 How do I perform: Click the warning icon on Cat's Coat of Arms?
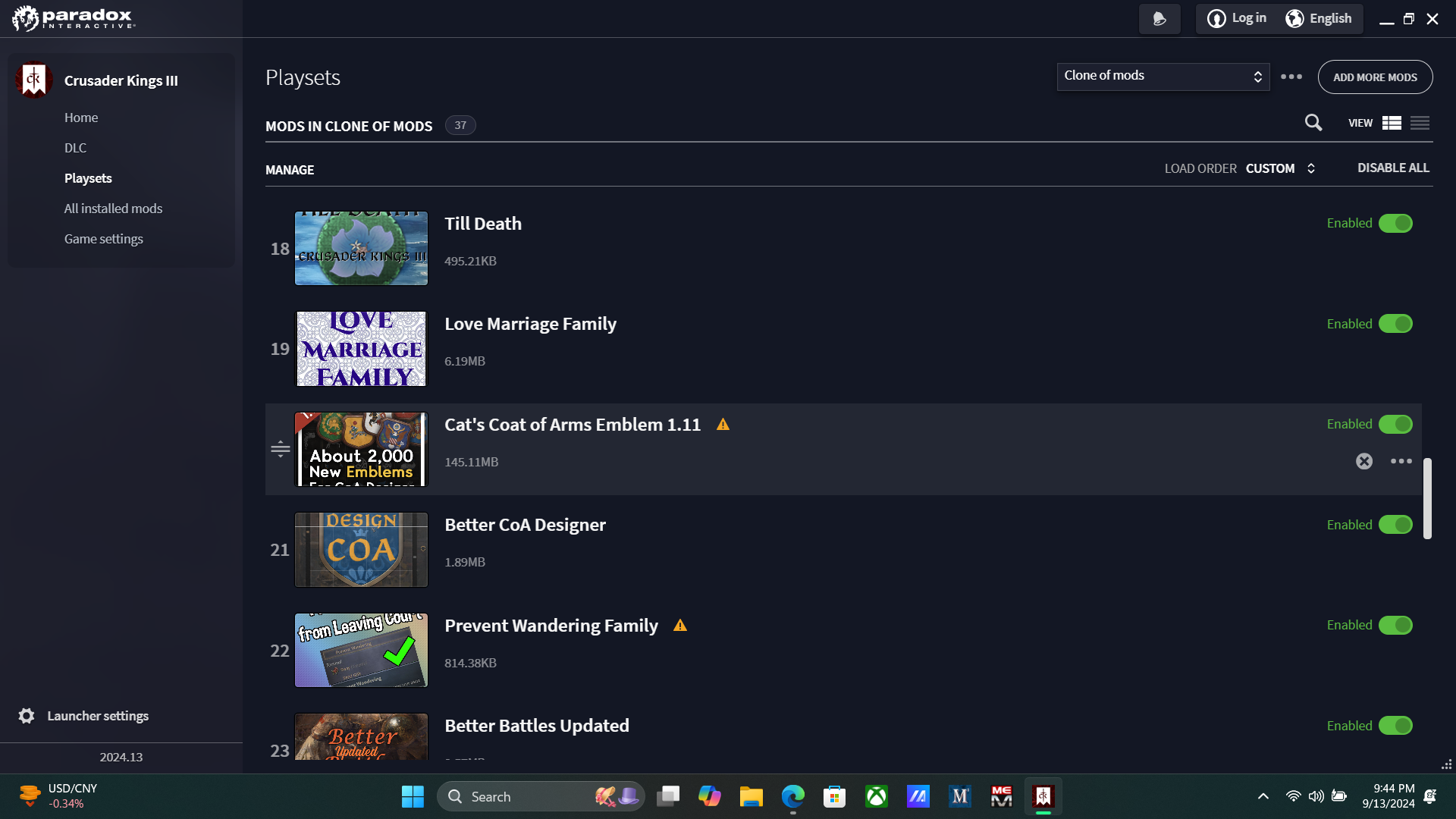pyautogui.click(x=723, y=424)
